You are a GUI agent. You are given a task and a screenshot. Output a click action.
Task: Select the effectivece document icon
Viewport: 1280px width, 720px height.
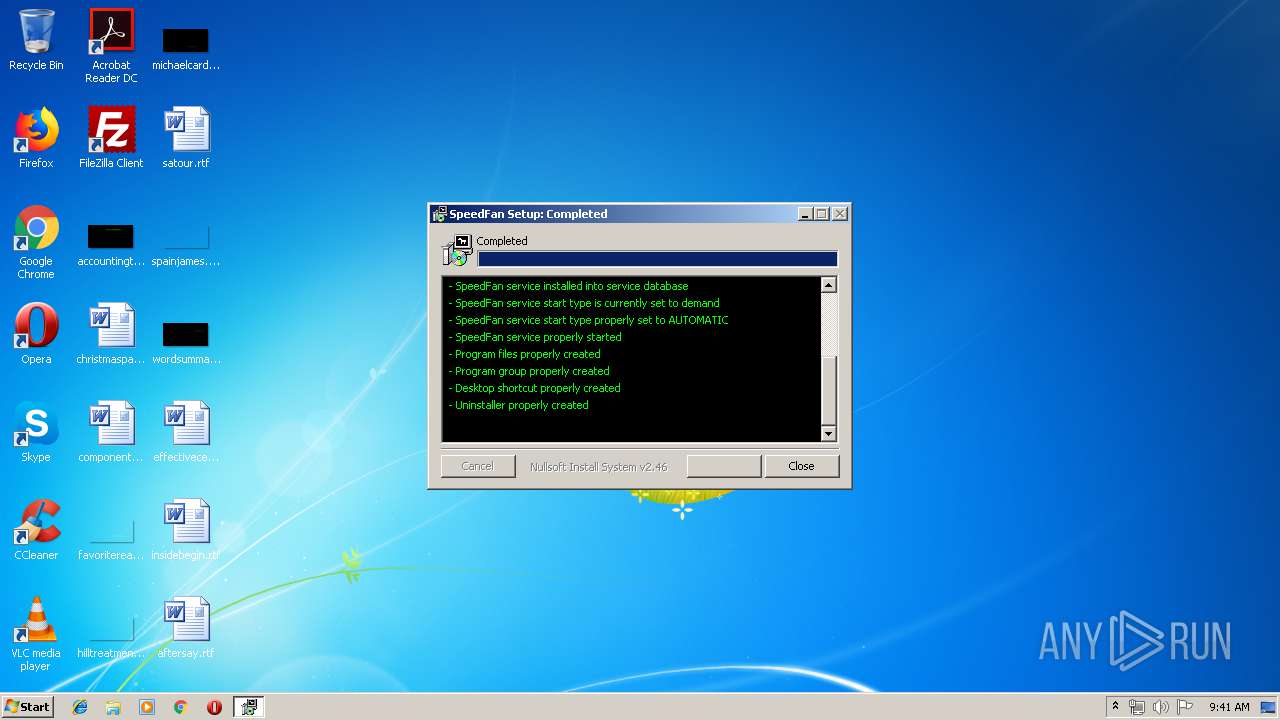pos(186,432)
